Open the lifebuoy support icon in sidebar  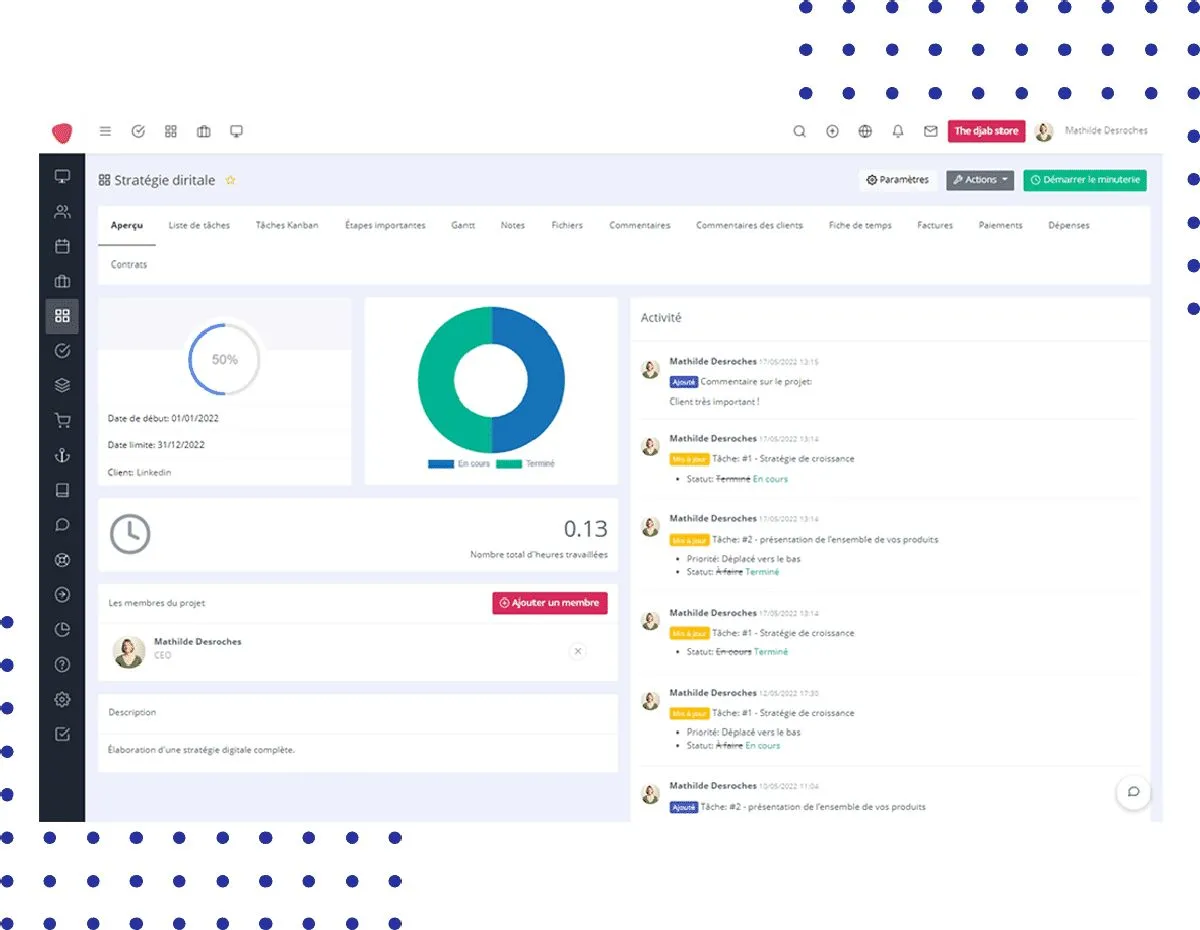62,560
